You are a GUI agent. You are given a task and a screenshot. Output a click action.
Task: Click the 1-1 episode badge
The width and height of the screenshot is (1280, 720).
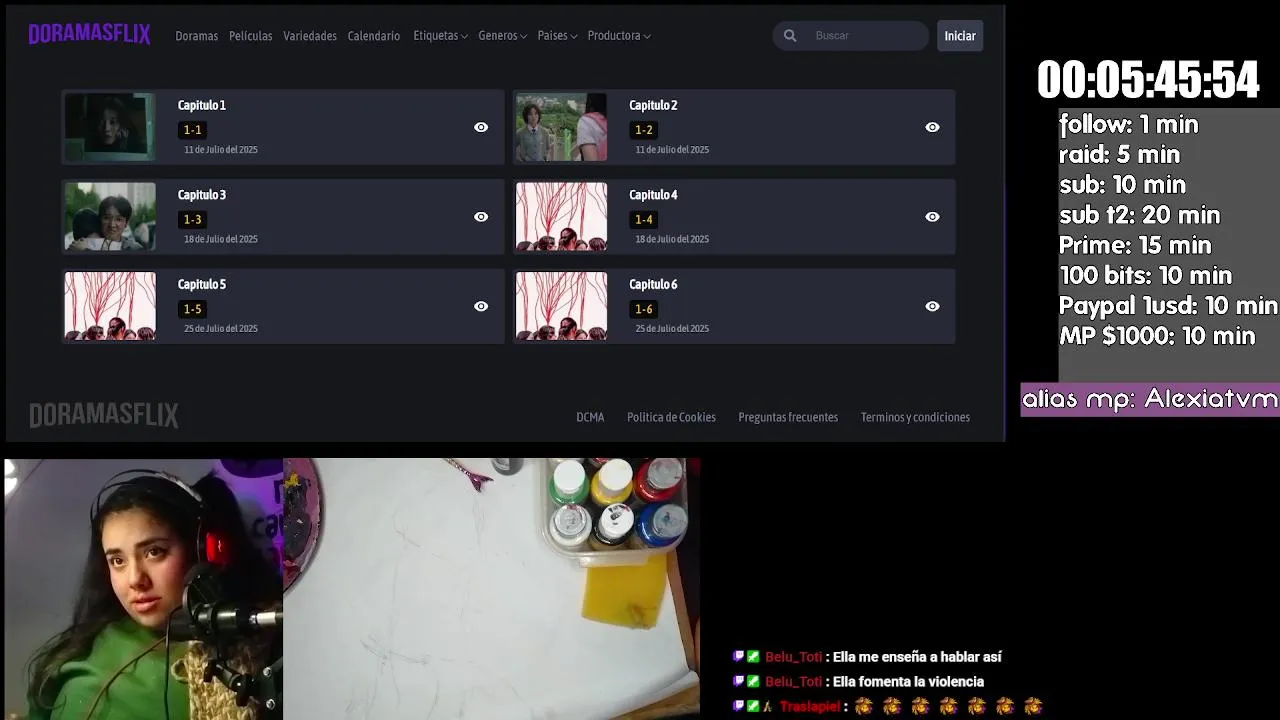pyautogui.click(x=192, y=130)
